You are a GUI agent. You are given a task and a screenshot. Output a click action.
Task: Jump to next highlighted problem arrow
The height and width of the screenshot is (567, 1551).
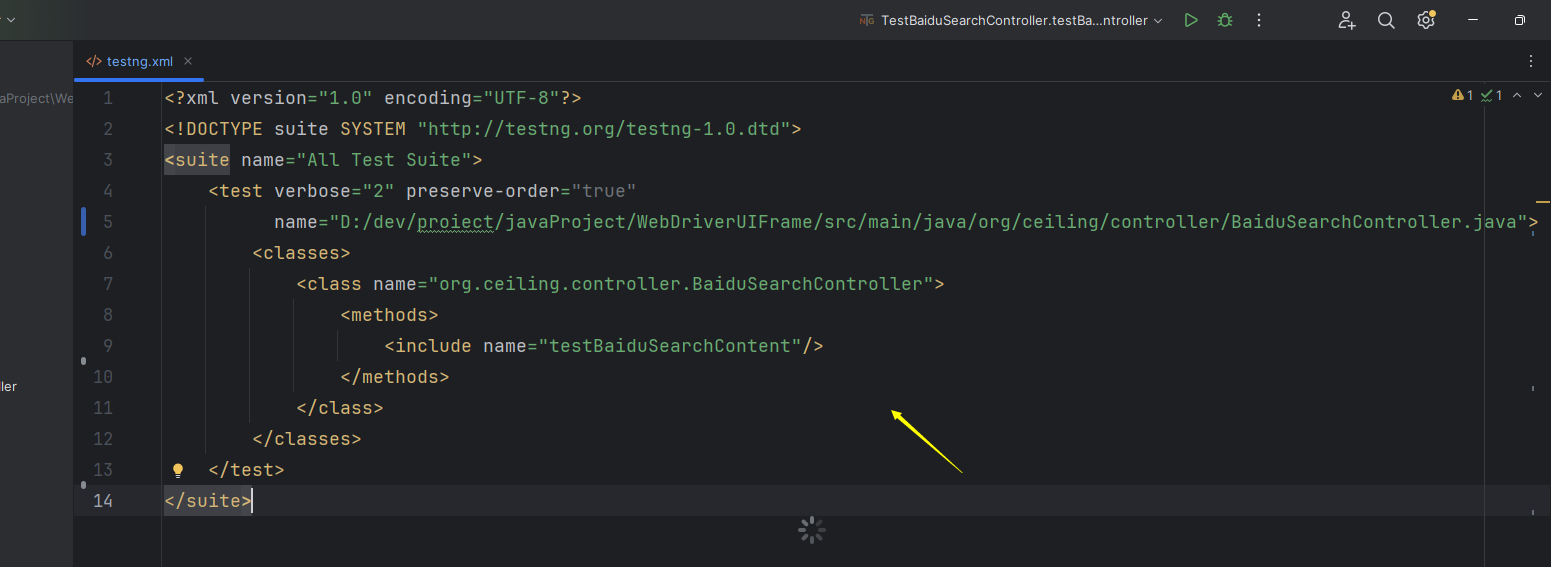point(1537,95)
